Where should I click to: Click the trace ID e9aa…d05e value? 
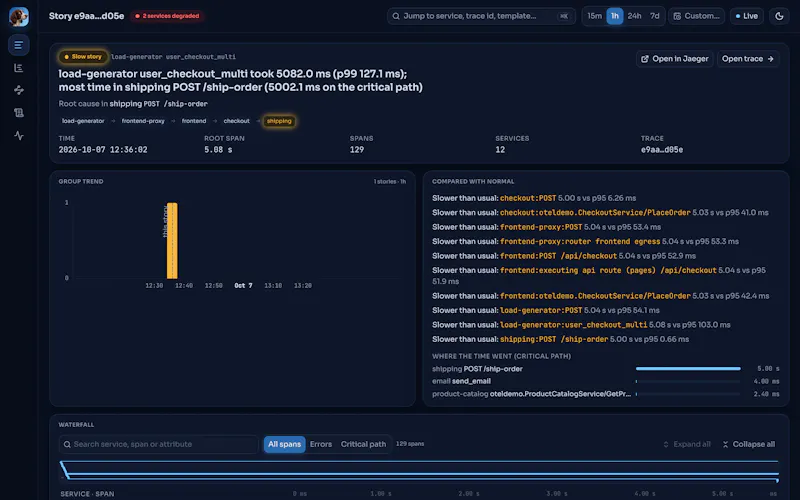[x=662, y=149]
